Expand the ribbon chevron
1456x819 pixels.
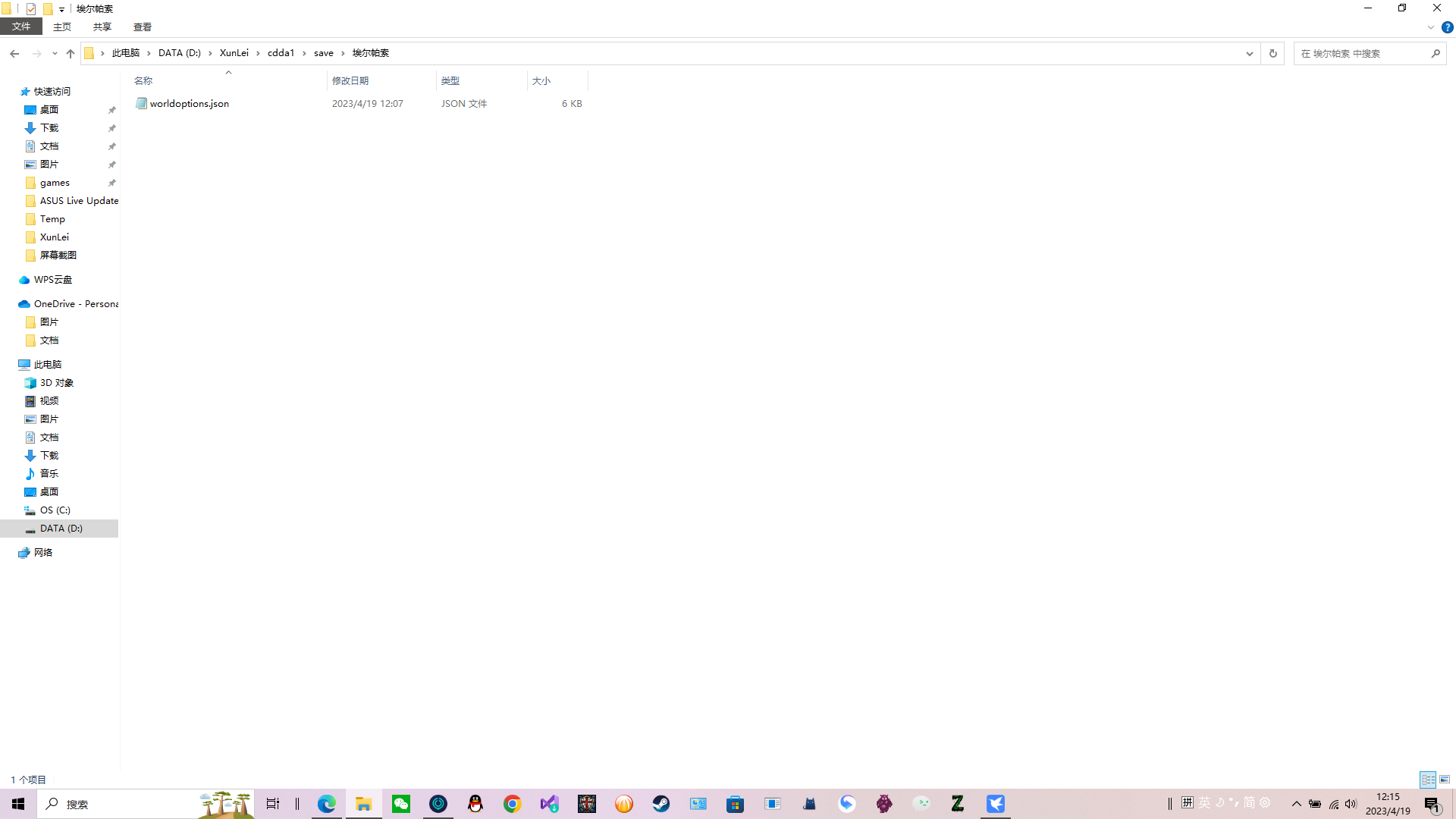1431,27
